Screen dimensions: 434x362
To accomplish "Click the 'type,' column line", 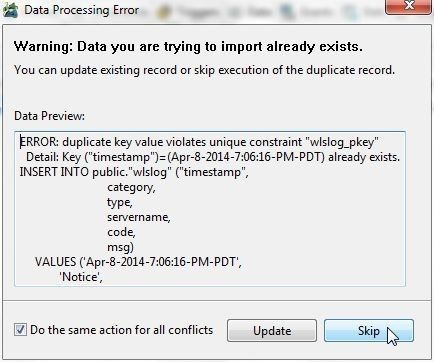I will 120,203.
